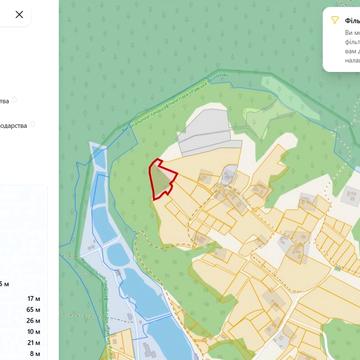Click the boundary length value "8 м"

[35, 354]
